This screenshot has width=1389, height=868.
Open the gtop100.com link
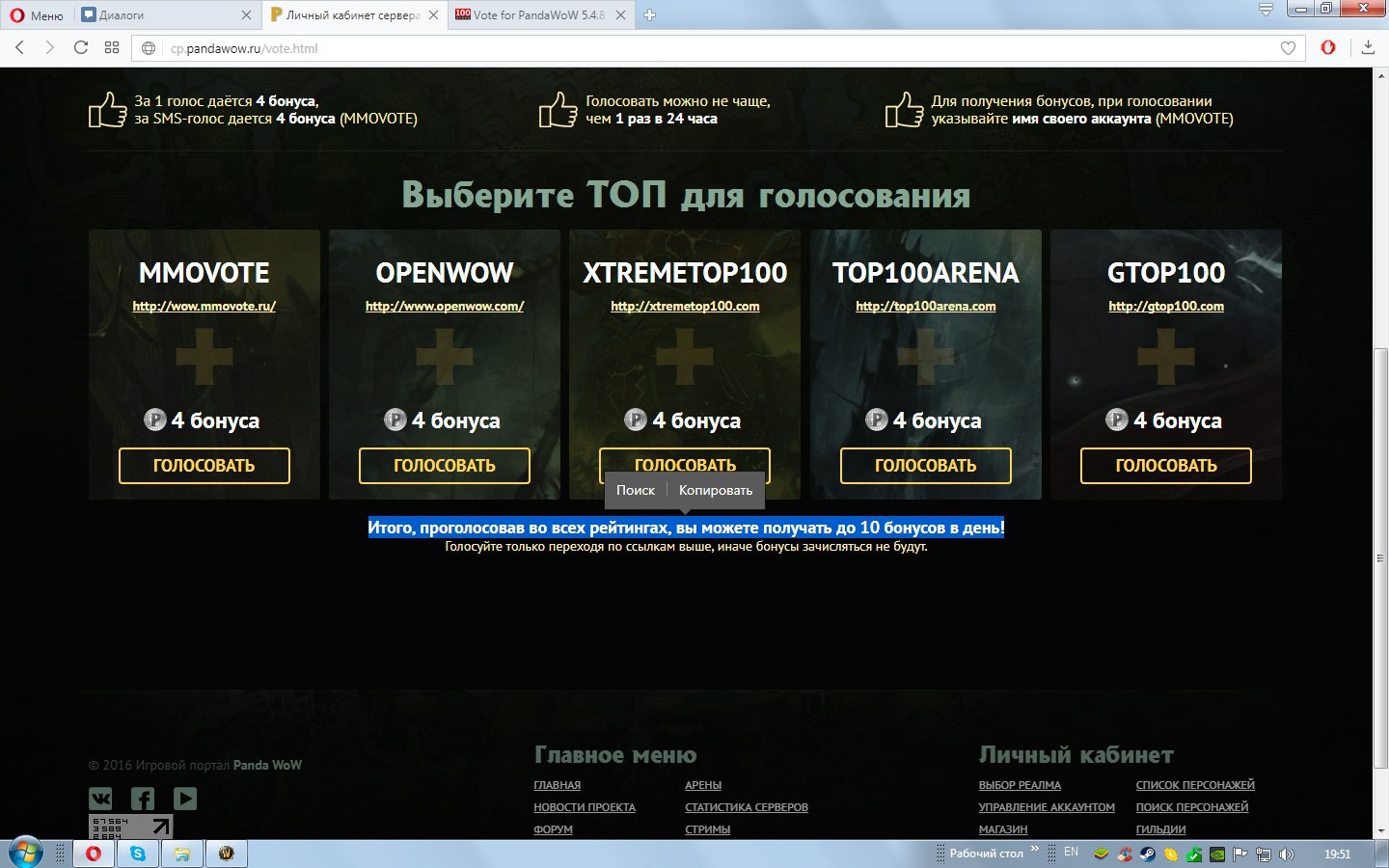click(x=1166, y=306)
